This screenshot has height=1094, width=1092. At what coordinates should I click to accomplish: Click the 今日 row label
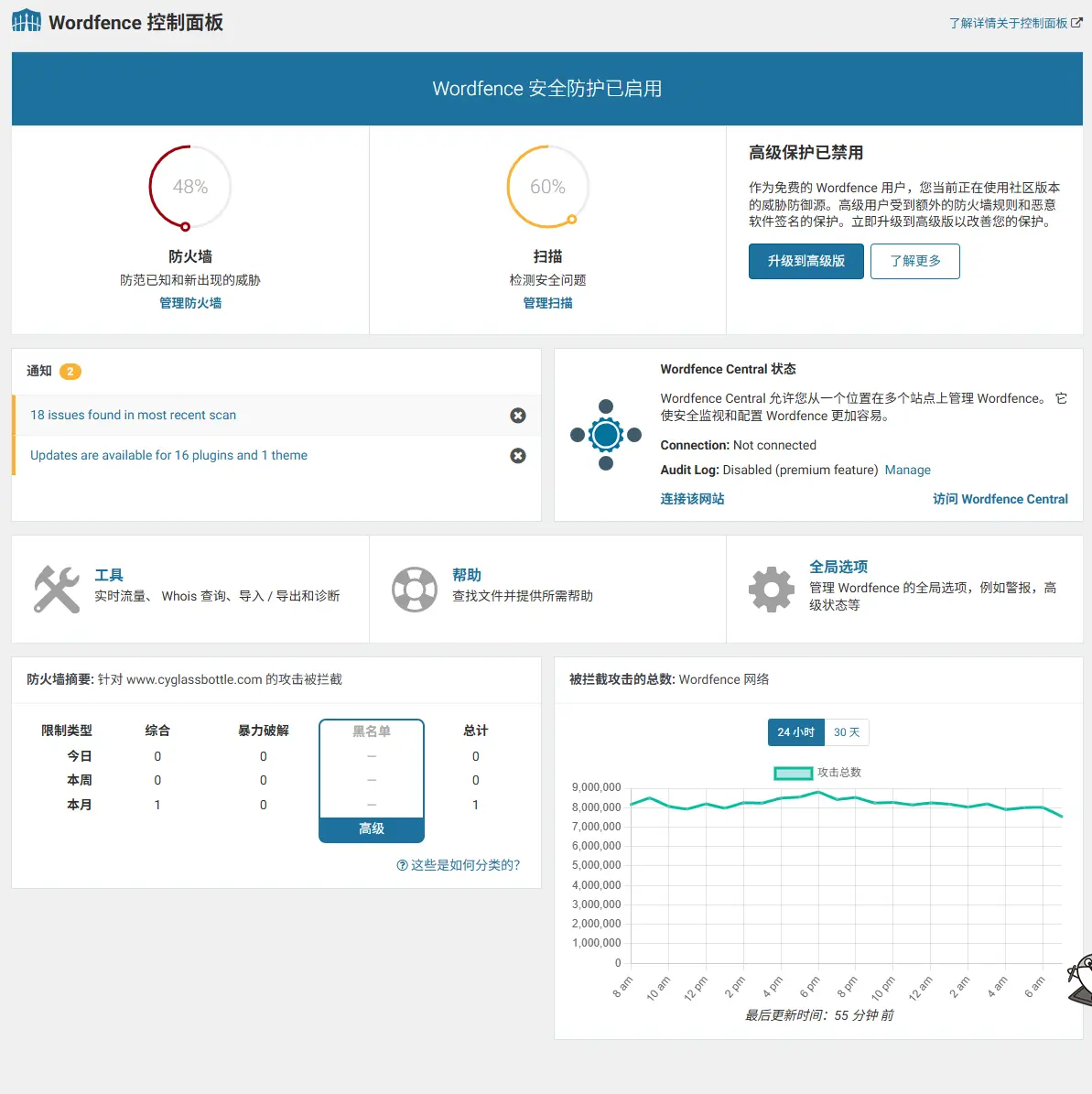pyautogui.click(x=80, y=756)
